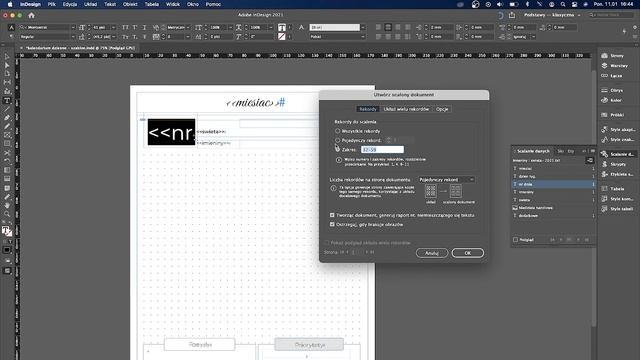Open Liczba rekordów na stronę dropdown
Image resolution: width=640 pixels, height=360 pixels.
pos(447,180)
